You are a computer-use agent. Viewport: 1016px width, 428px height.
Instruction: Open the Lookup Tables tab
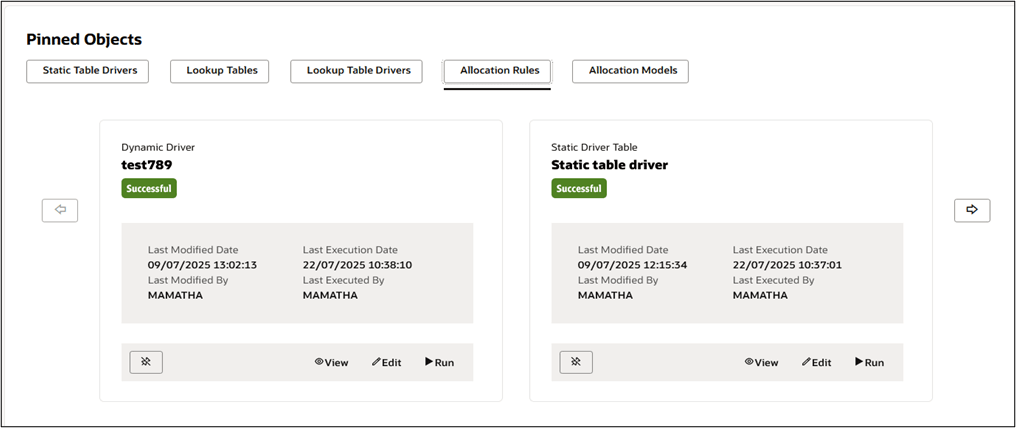click(x=220, y=71)
